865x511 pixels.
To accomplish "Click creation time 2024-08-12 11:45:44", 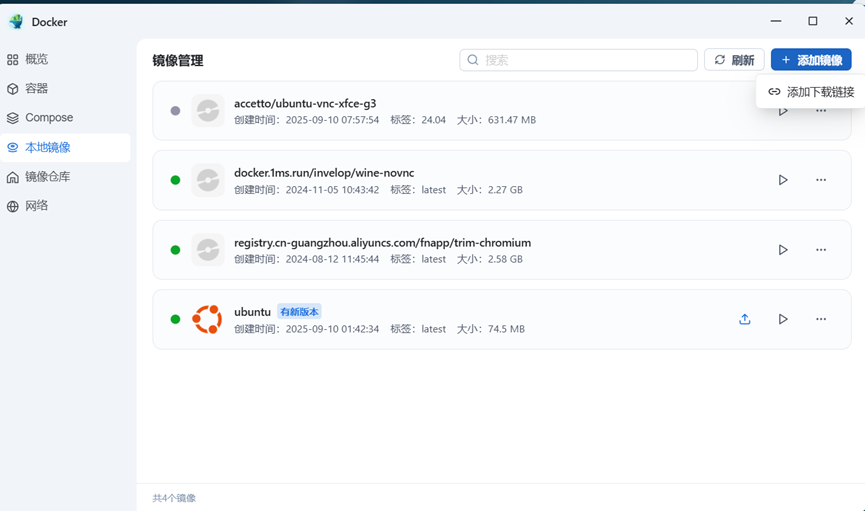I will pos(332,259).
